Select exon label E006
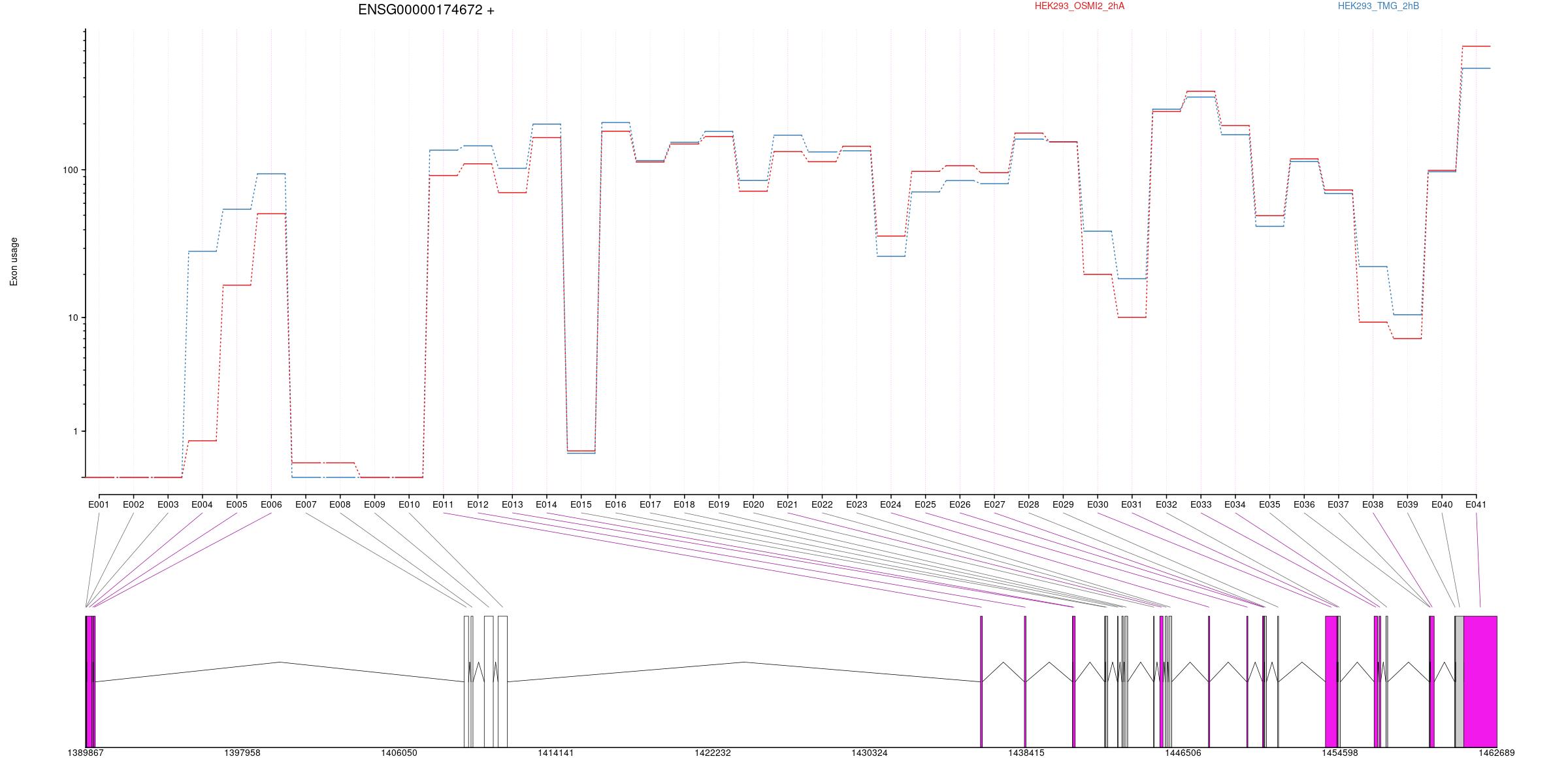1568x784 pixels. click(271, 504)
